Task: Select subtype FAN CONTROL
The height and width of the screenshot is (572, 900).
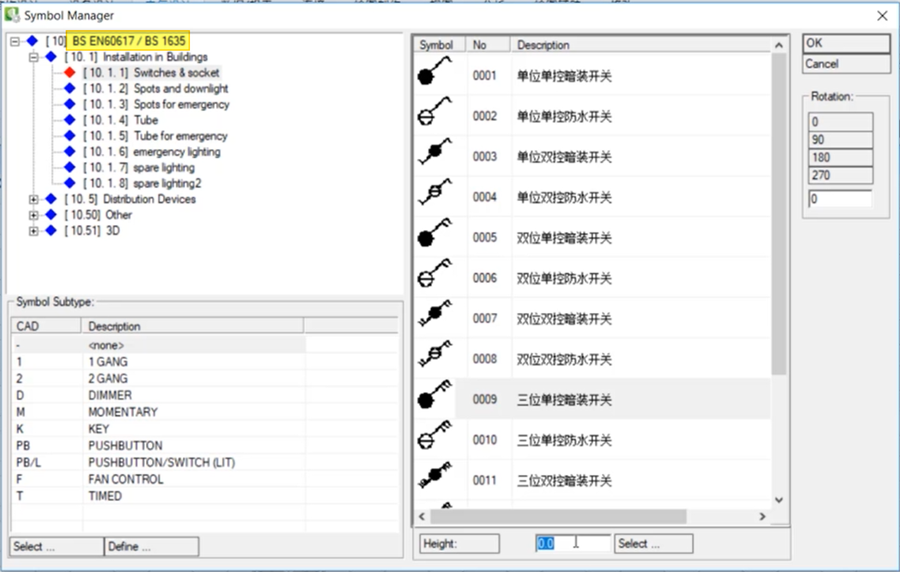Action: pyautogui.click(x=158, y=479)
